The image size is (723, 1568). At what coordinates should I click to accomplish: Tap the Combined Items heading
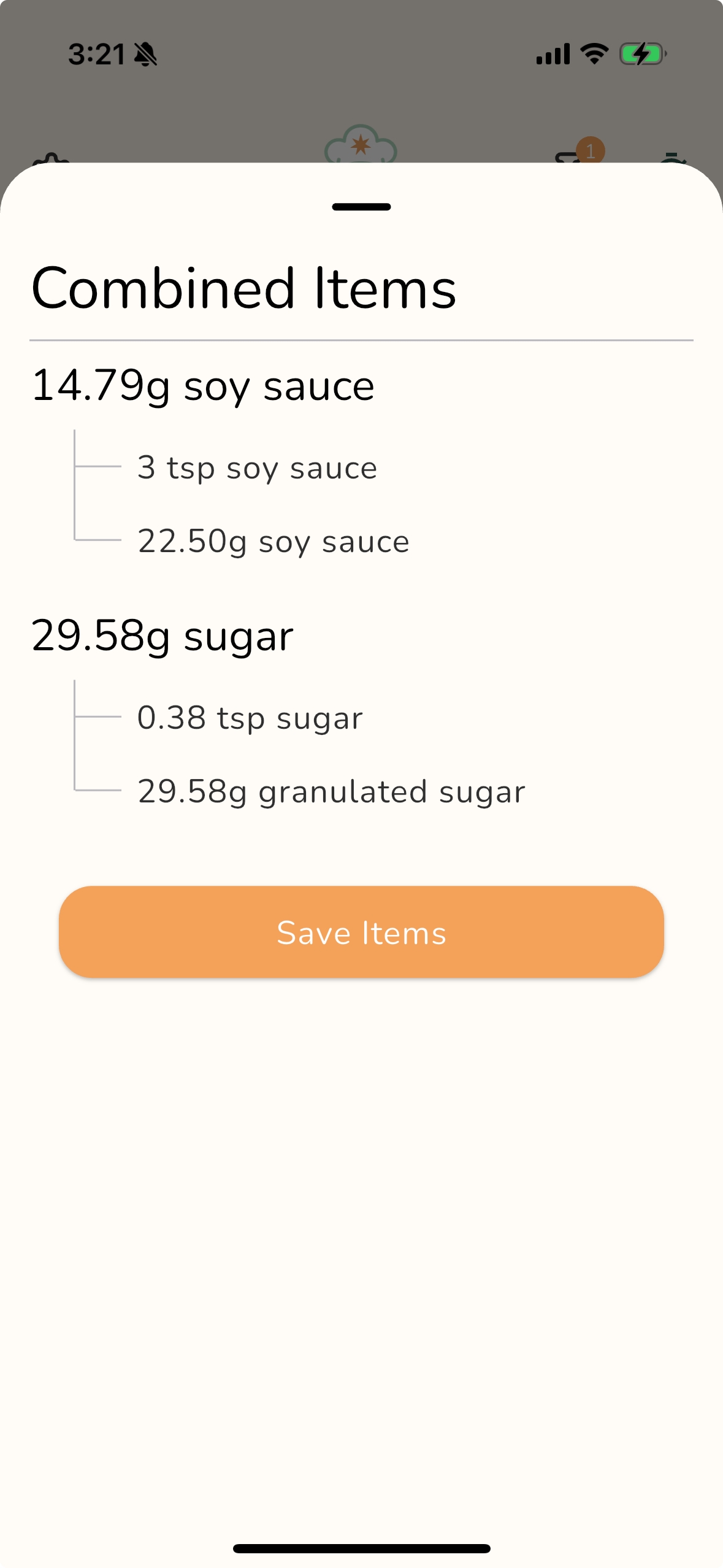point(243,288)
